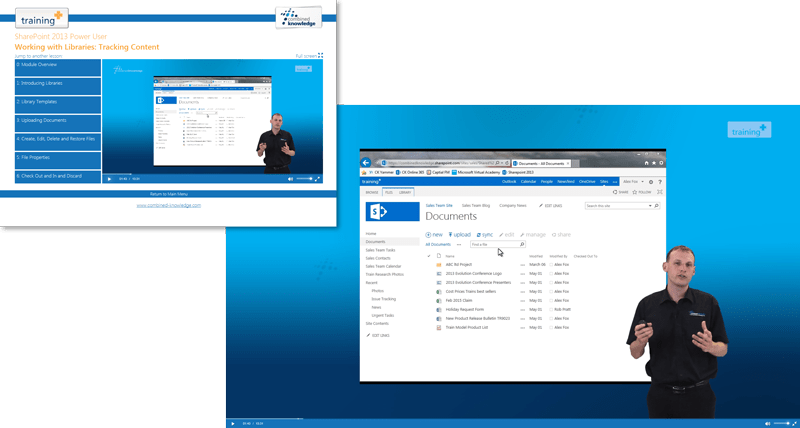This screenshot has width=800, height=428.
Task: Open Calendar in the SharePoint top bar
Action: [x=529, y=182]
